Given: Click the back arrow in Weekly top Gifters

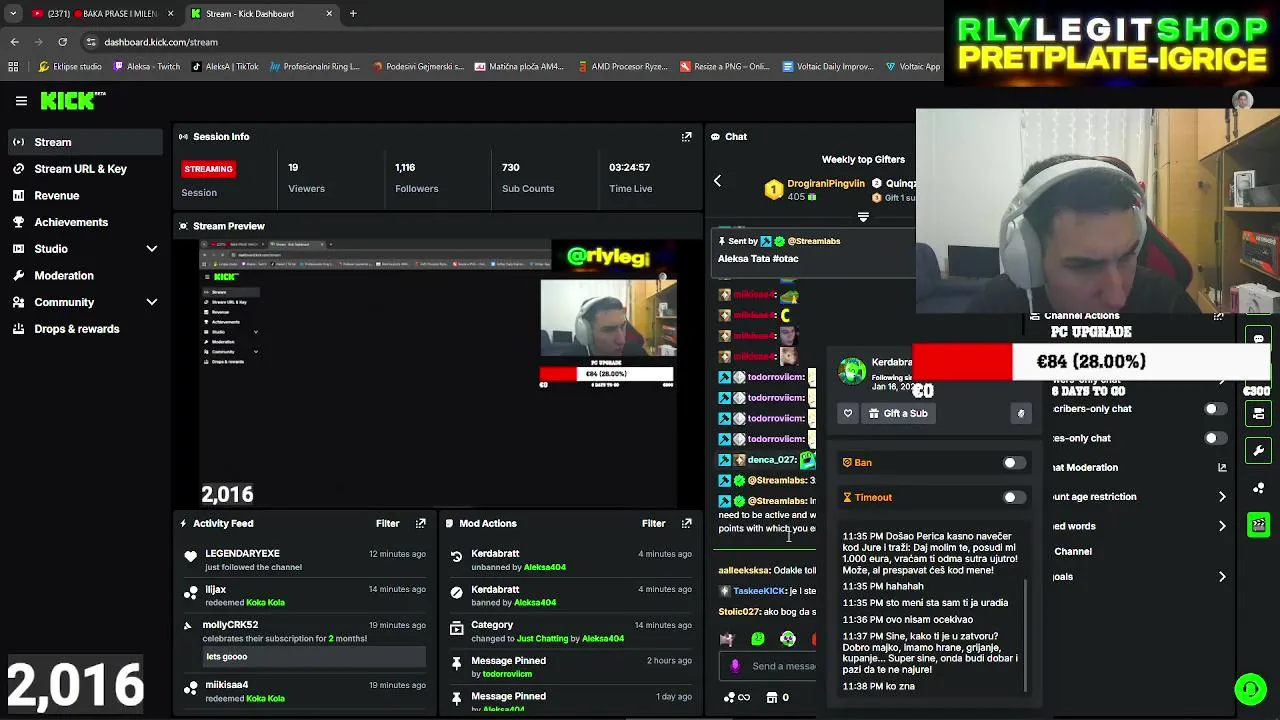Looking at the screenshot, I should [x=717, y=181].
